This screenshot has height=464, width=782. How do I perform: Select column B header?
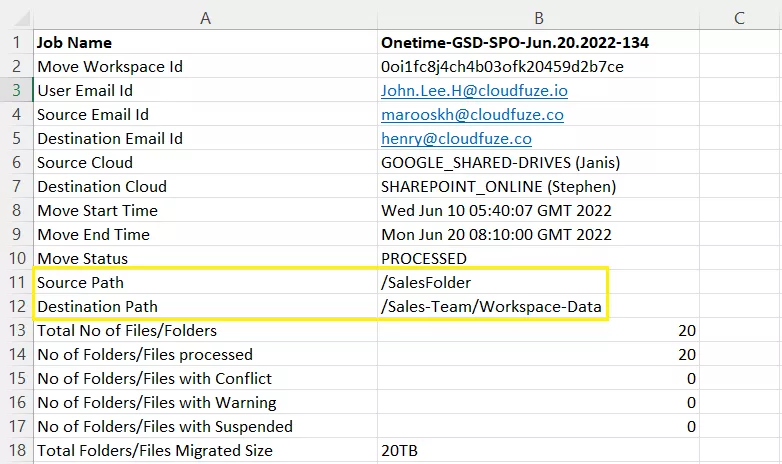(539, 18)
